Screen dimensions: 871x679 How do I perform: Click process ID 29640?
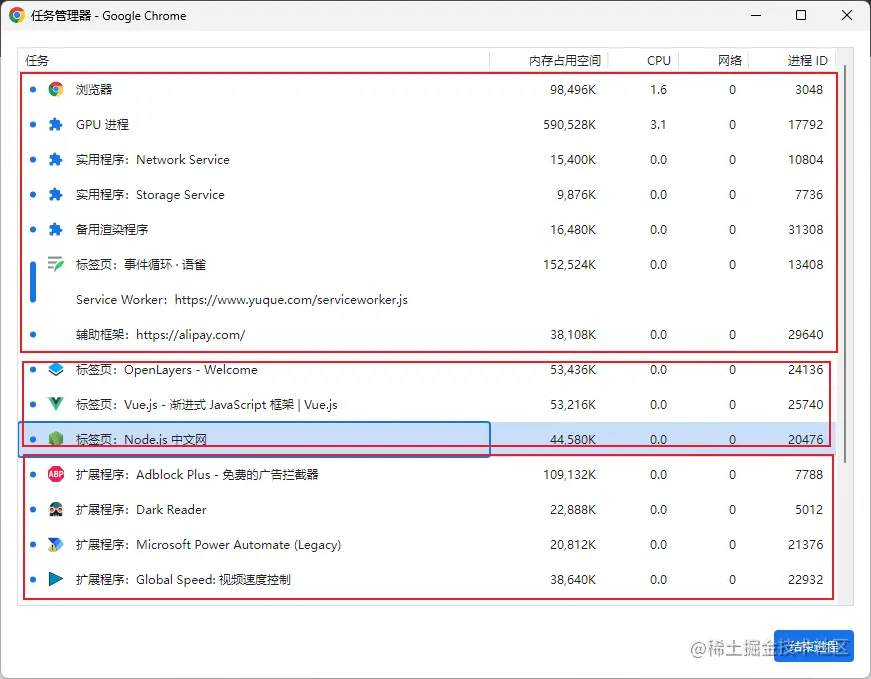pyautogui.click(x=805, y=334)
